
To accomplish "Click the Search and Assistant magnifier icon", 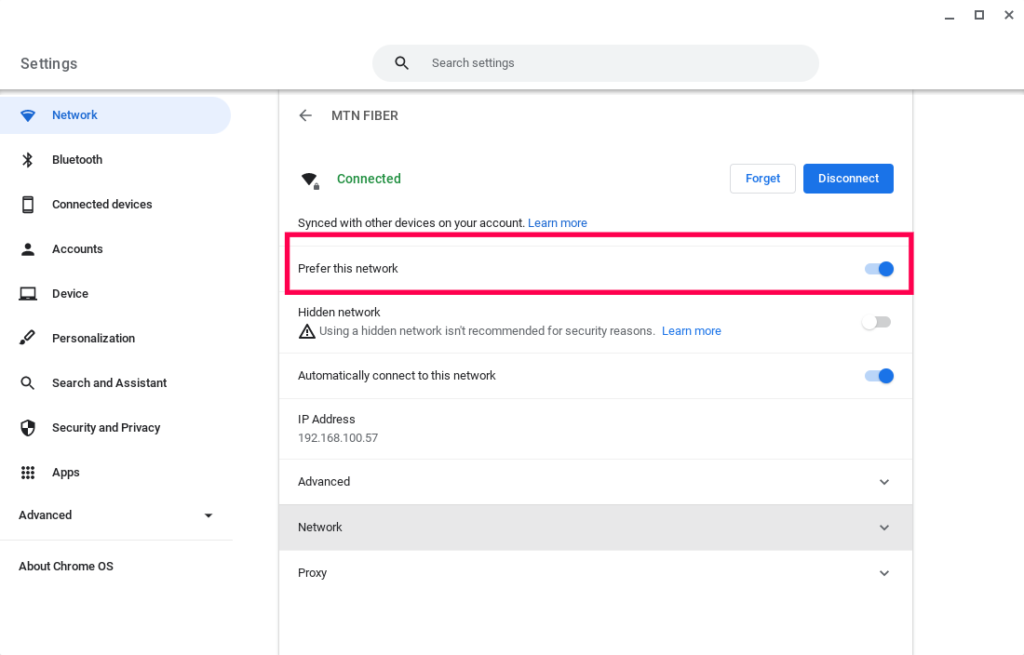I will pyautogui.click(x=27, y=383).
